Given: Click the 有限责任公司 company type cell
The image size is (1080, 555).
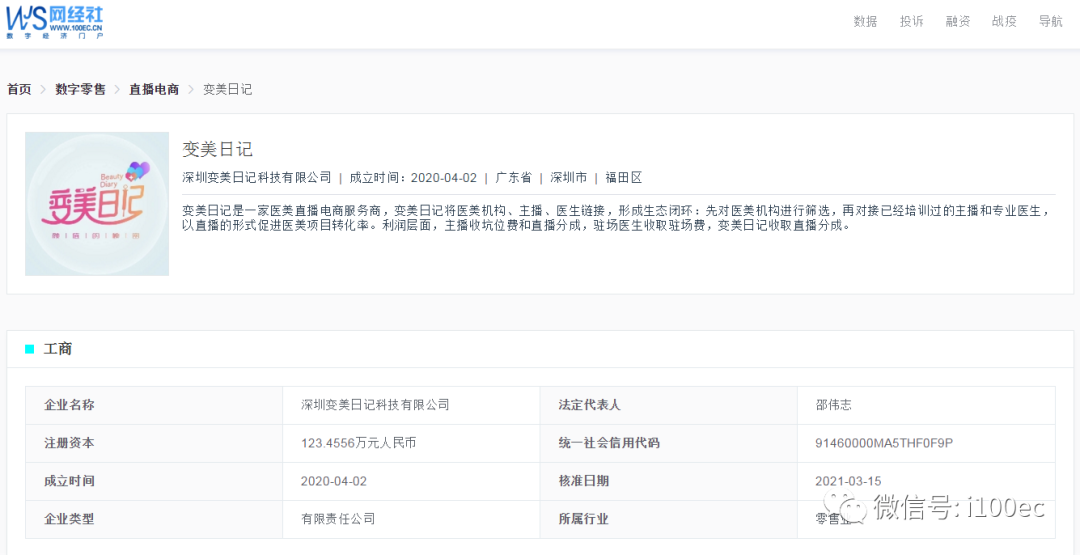Looking at the screenshot, I should pyautogui.click(x=338, y=519).
